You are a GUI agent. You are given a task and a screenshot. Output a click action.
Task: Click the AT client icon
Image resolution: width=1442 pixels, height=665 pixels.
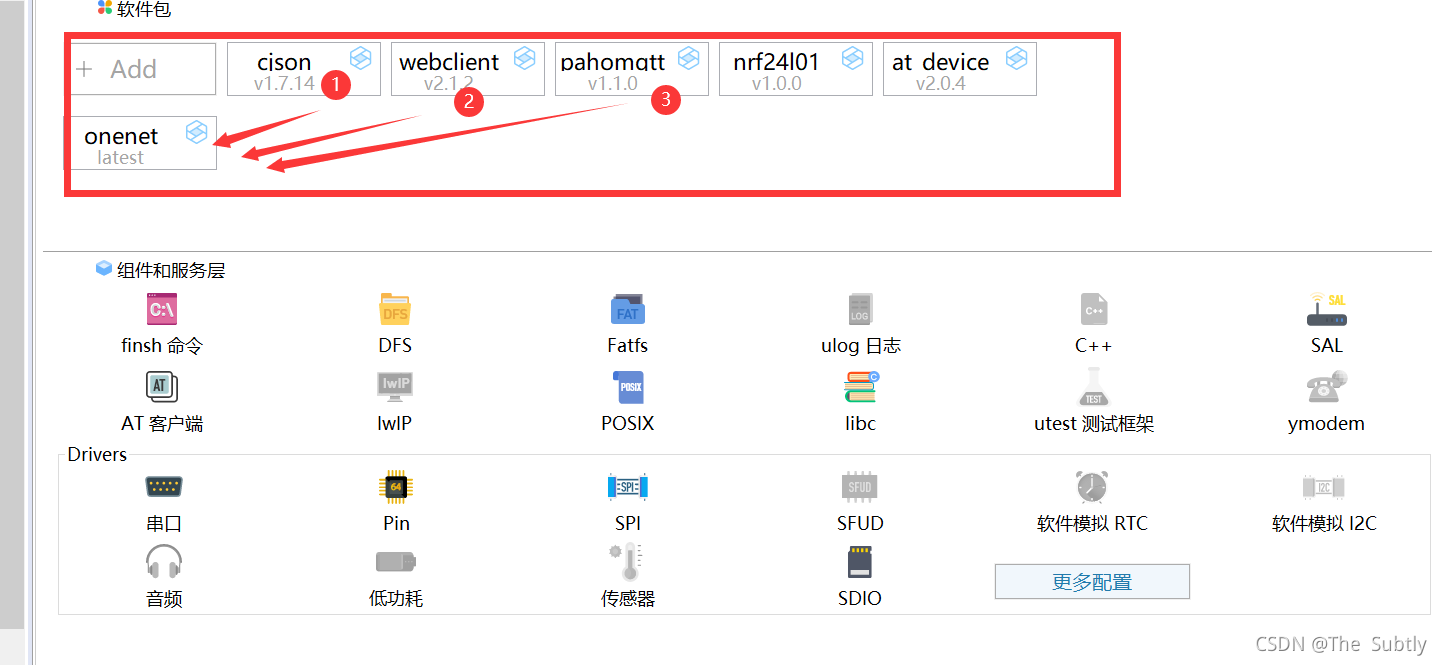coord(162,386)
